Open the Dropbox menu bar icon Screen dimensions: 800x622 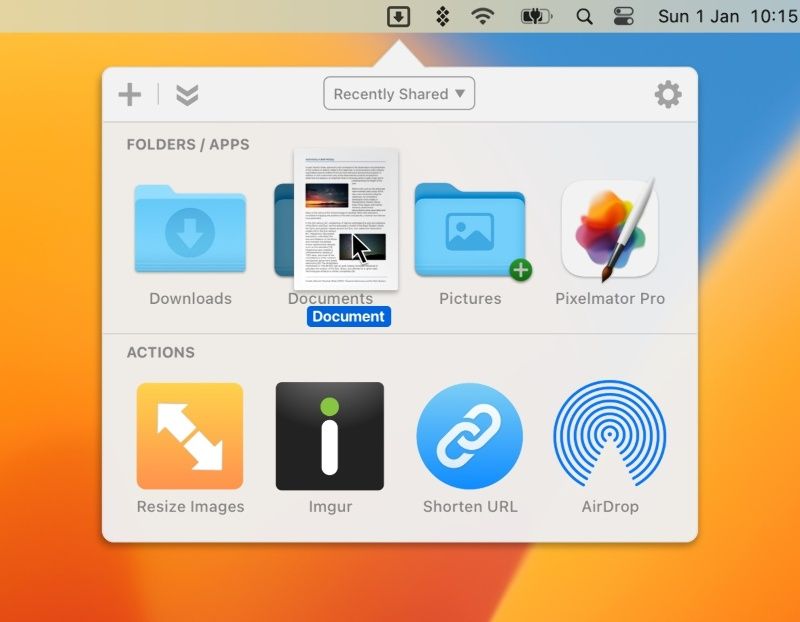point(442,16)
